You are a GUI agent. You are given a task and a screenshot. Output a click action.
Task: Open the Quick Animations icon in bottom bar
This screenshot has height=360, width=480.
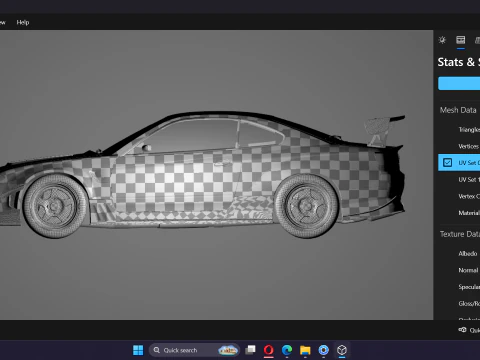tap(463, 330)
